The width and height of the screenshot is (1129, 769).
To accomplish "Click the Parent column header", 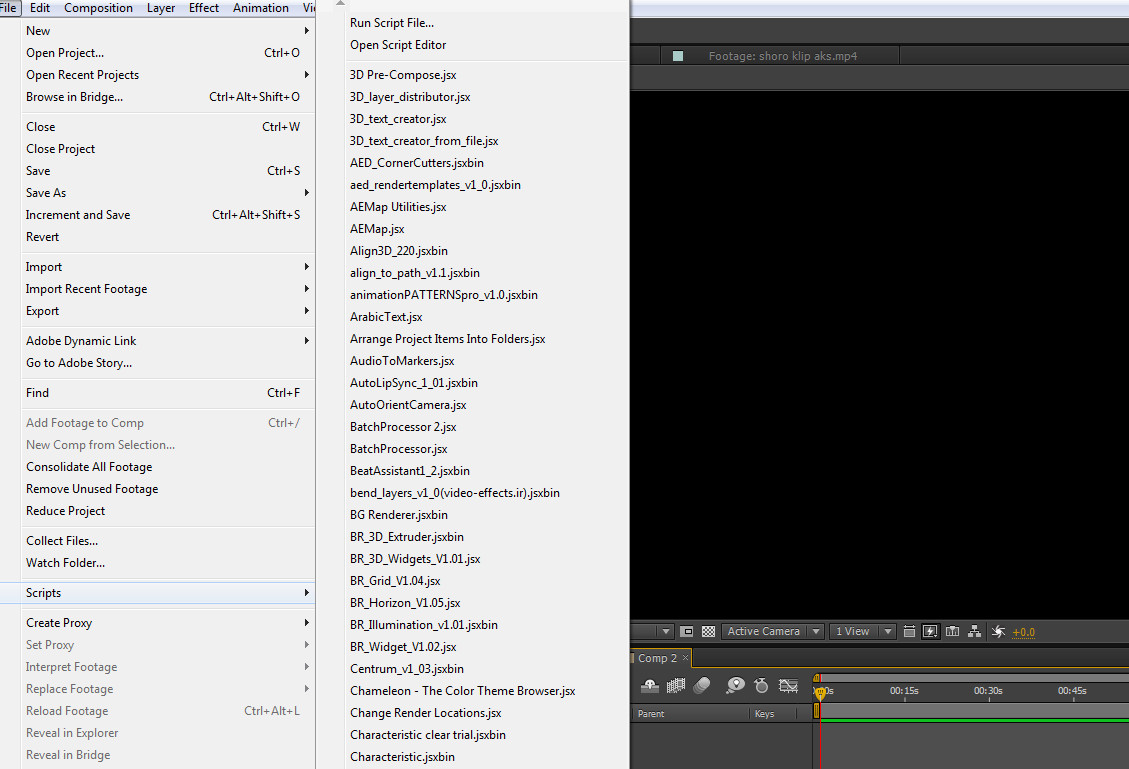I will 651,714.
